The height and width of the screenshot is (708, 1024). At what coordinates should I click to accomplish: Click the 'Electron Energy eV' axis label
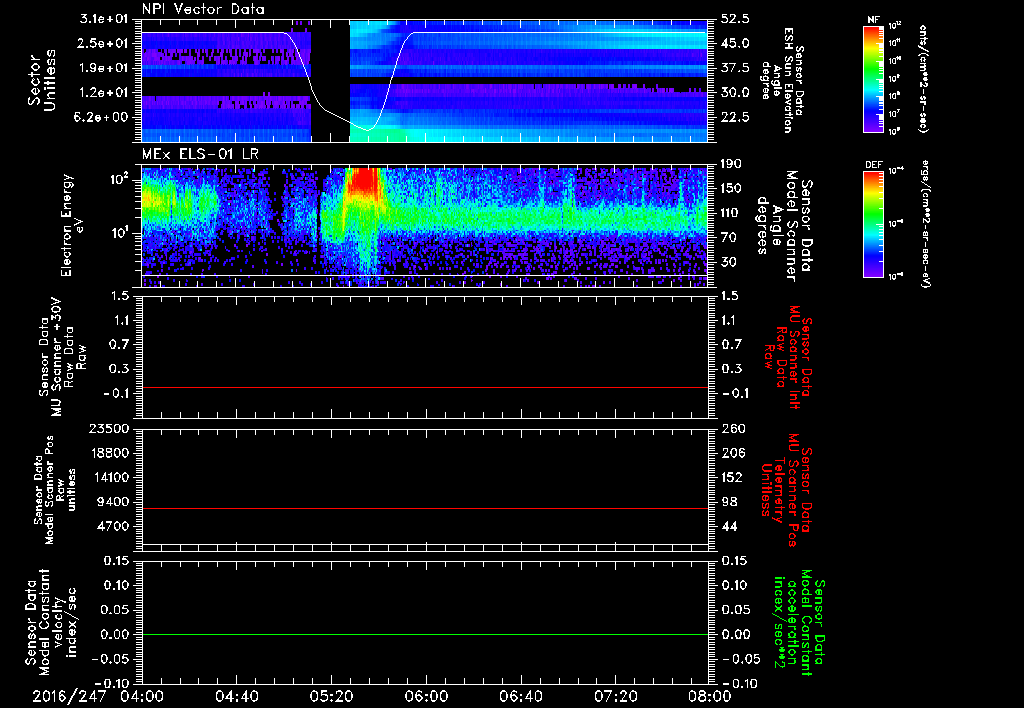pyautogui.click(x=73, y=225)
